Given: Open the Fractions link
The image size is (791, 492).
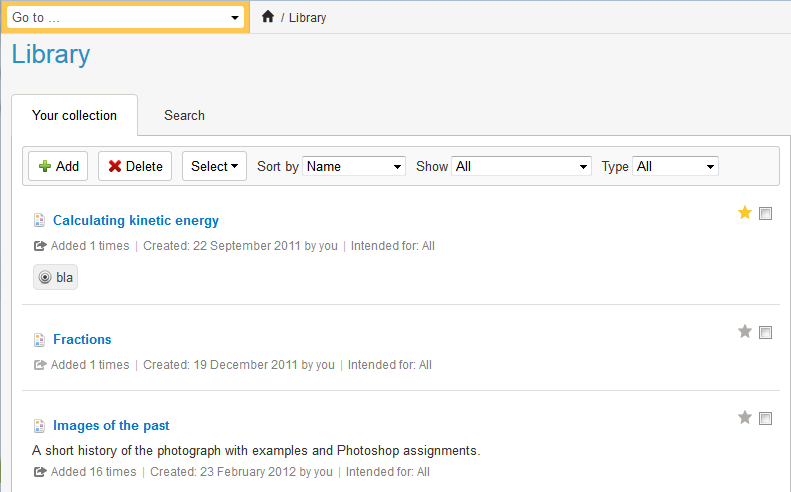Looking at the screenshot, I should (x=82, y=339).
